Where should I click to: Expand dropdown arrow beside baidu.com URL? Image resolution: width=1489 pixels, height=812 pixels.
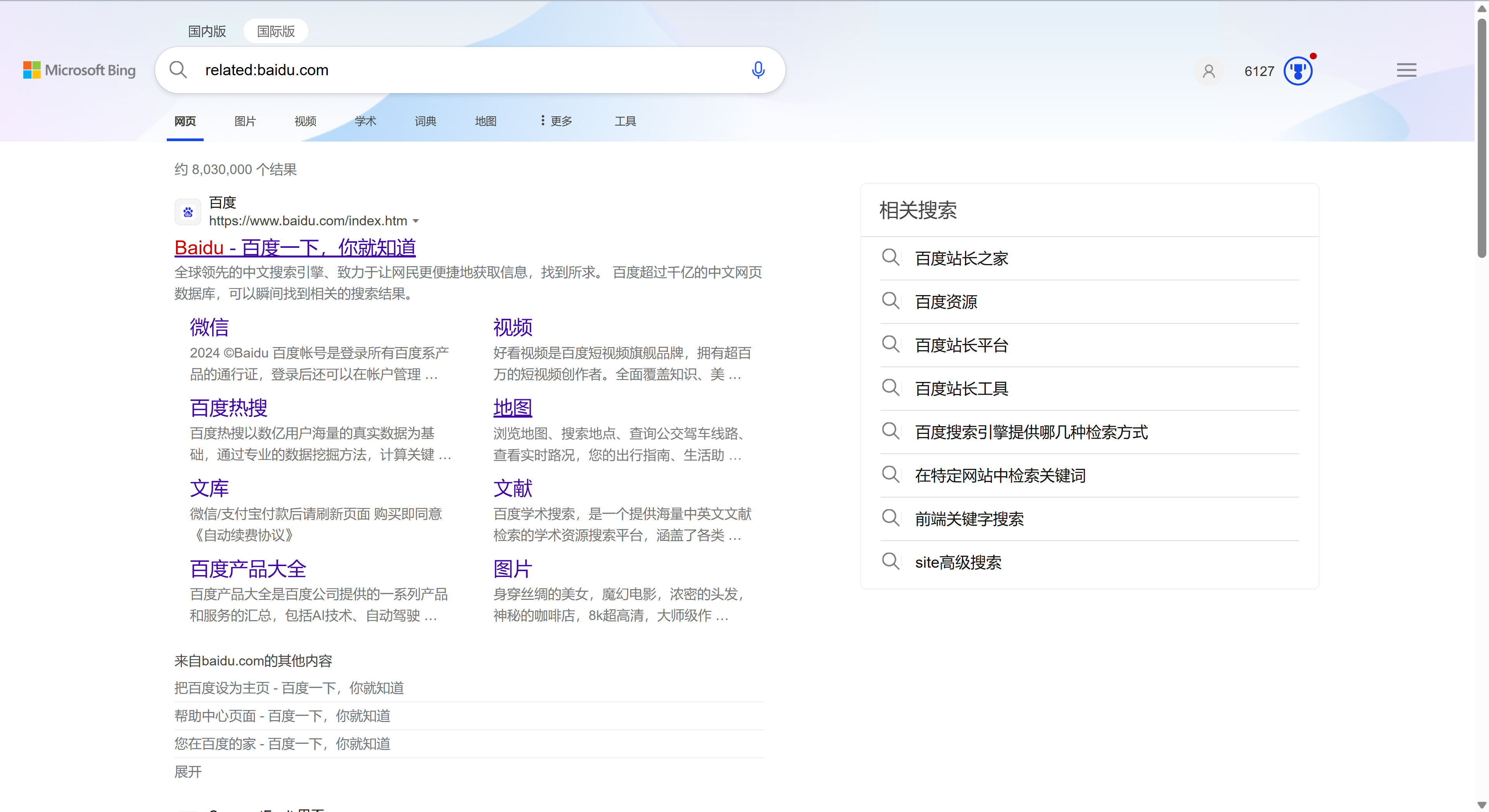coord(416,221)
